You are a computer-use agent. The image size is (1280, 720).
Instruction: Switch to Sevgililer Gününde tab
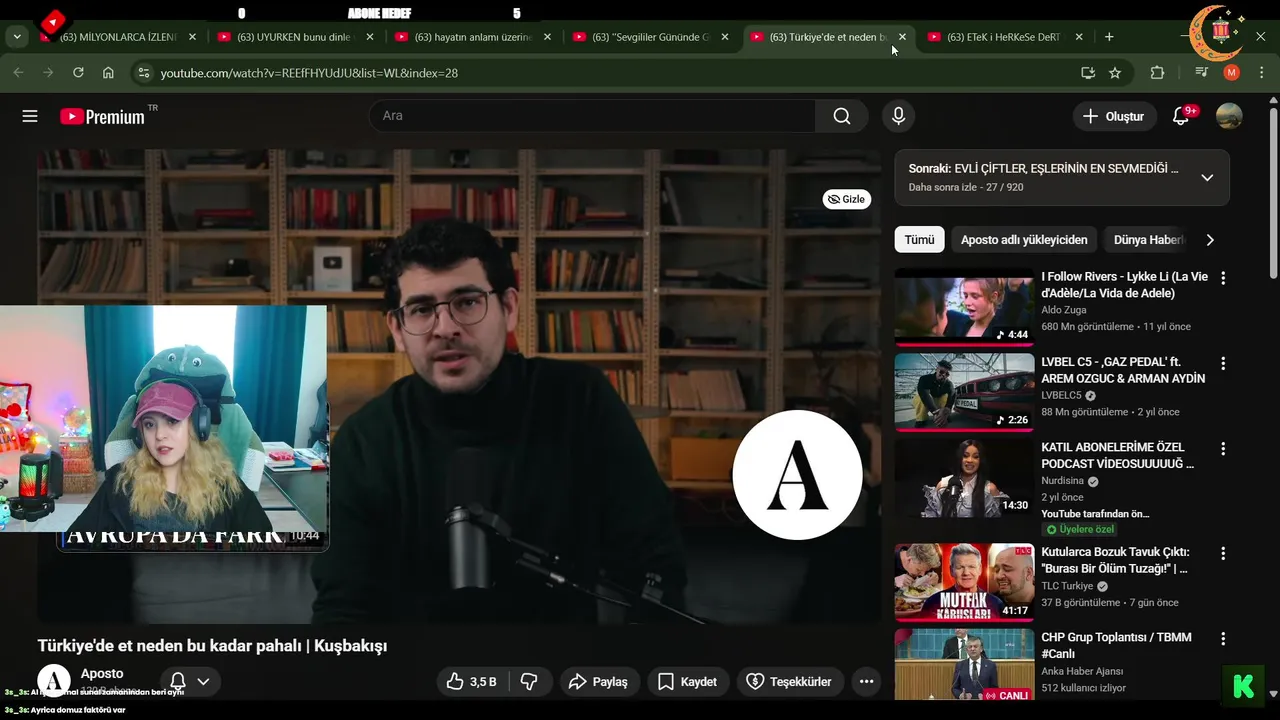[649, 37]
